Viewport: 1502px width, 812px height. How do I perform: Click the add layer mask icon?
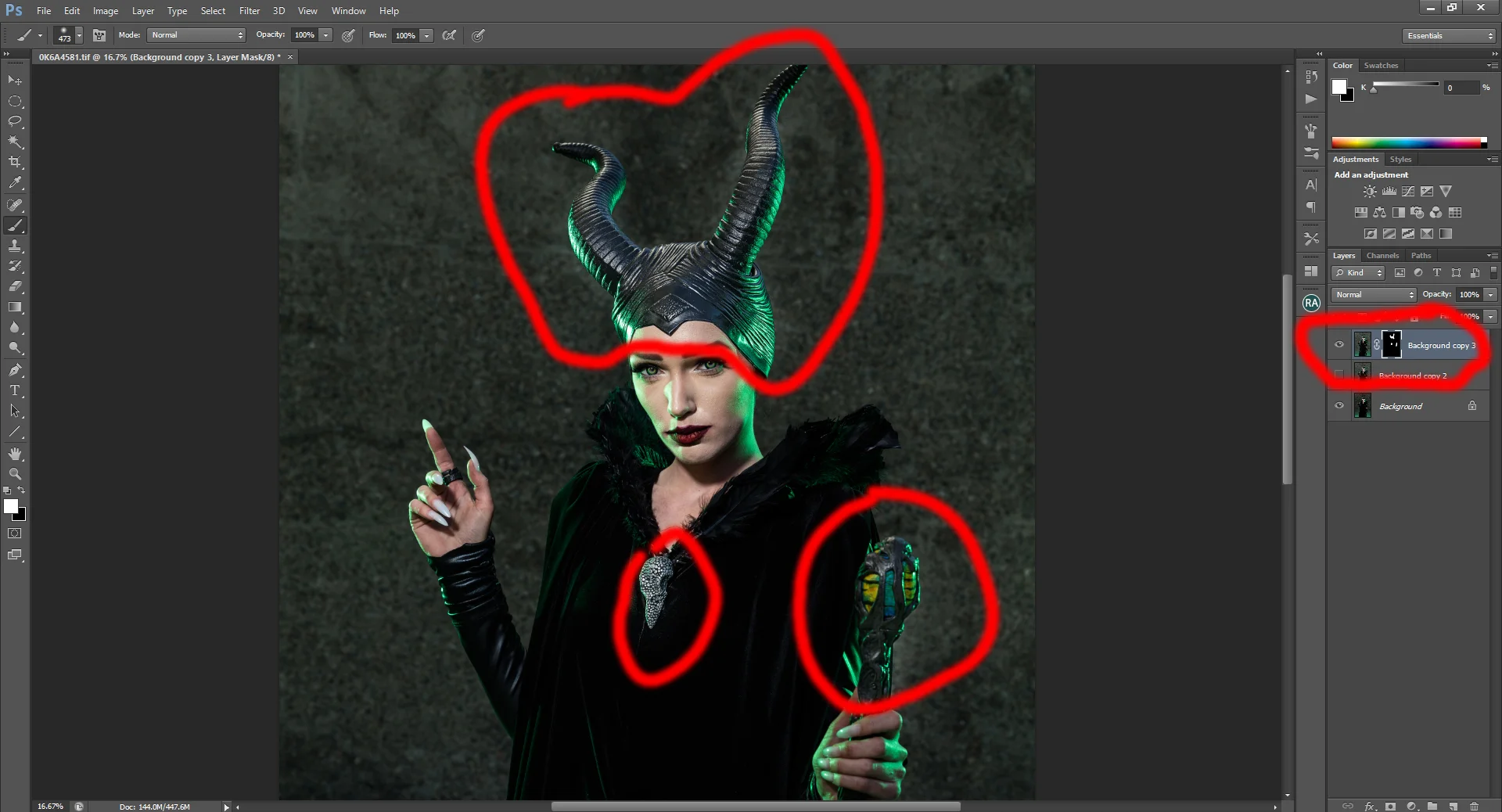tap(1390, 806)
